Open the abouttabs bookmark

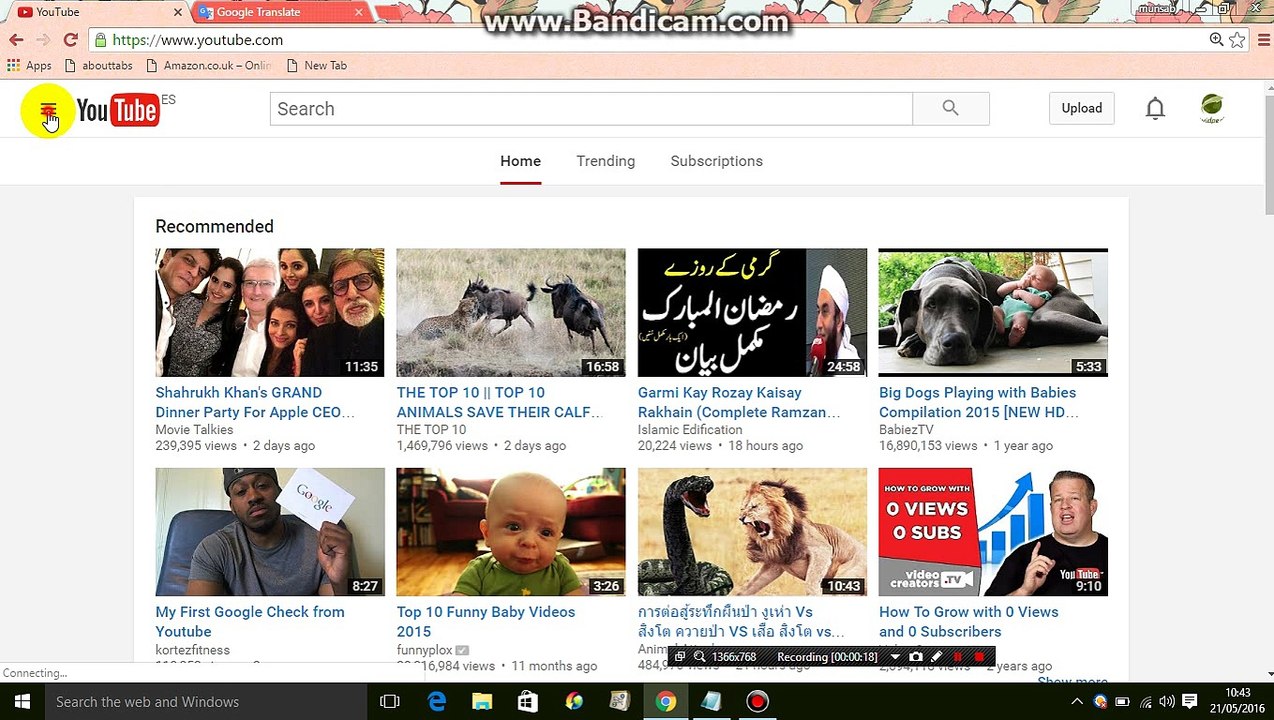point(98,65)
